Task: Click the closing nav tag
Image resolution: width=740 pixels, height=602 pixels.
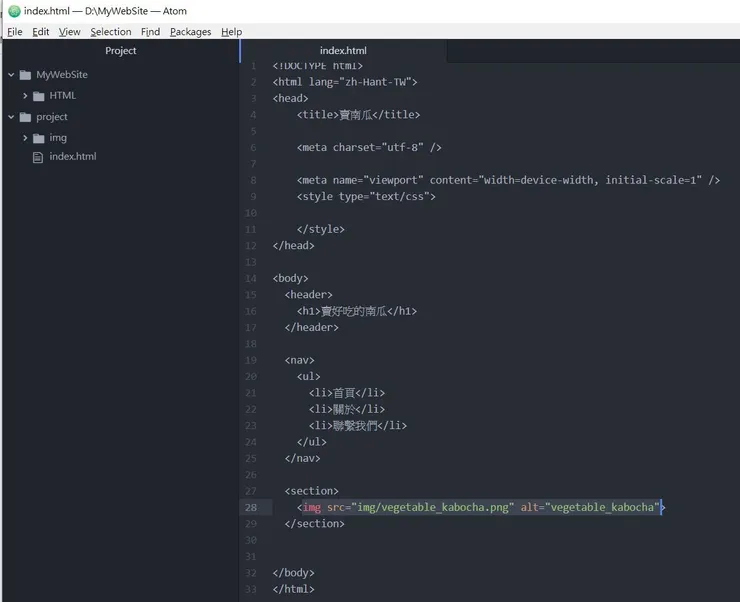Action: pyautogui.click(x=303, y=458)
